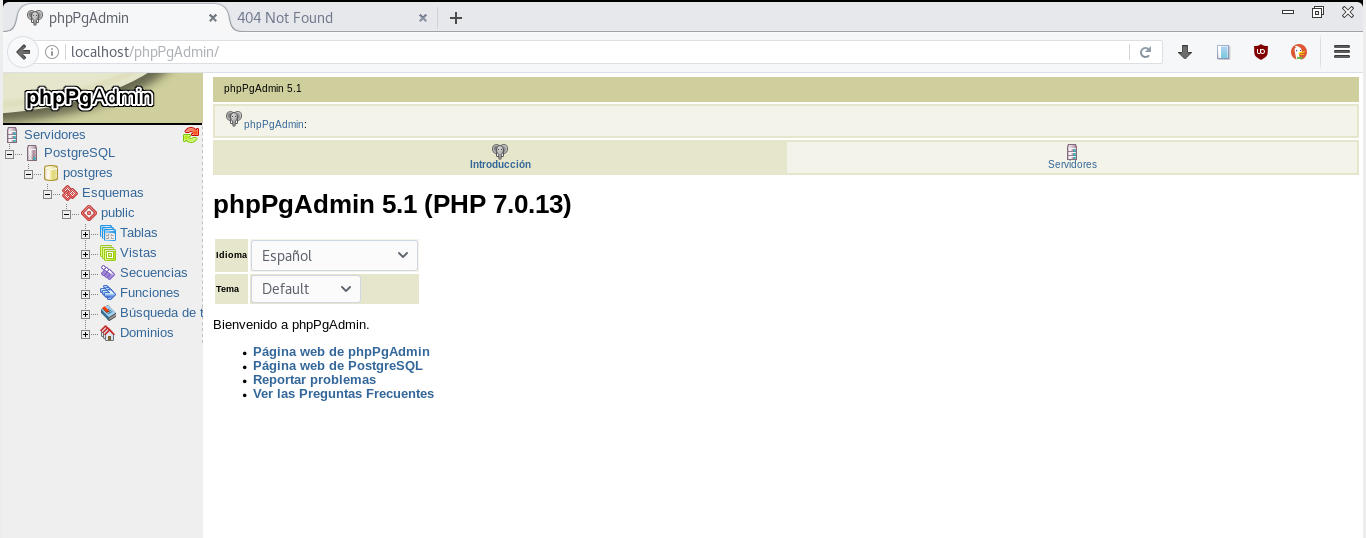This screenshot has height=538, width=1366.
Task: Click the Dominios house icon
Action: 108,333
